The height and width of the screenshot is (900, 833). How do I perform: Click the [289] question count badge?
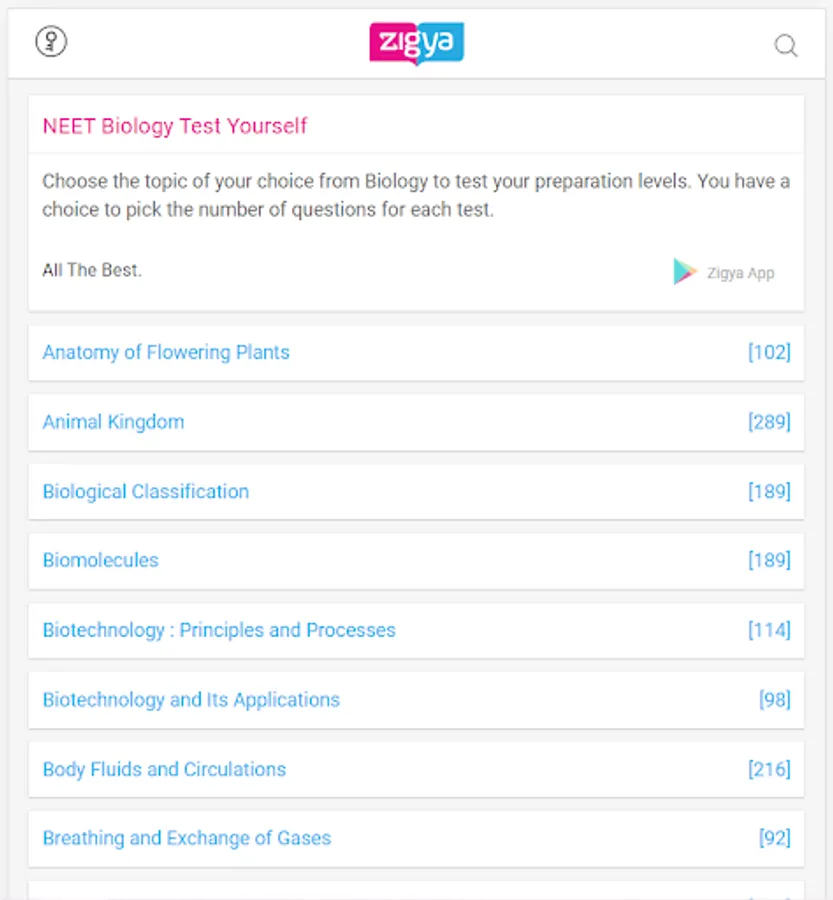[769, 422]
